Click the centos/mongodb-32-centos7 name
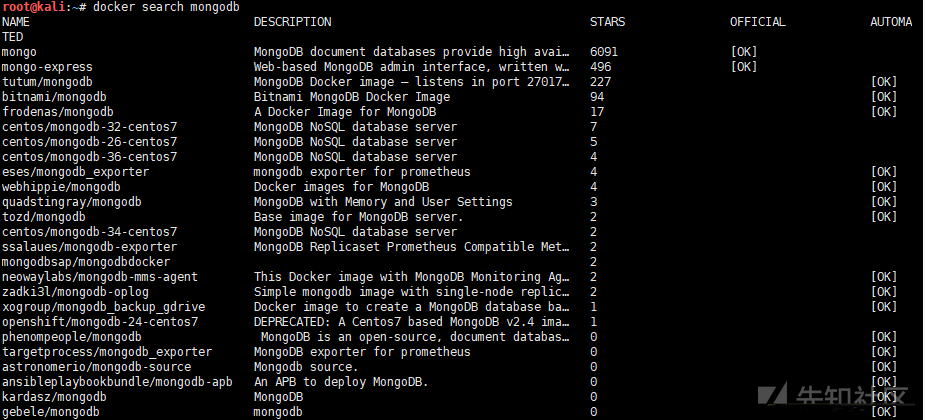 (x=90, y=127)
